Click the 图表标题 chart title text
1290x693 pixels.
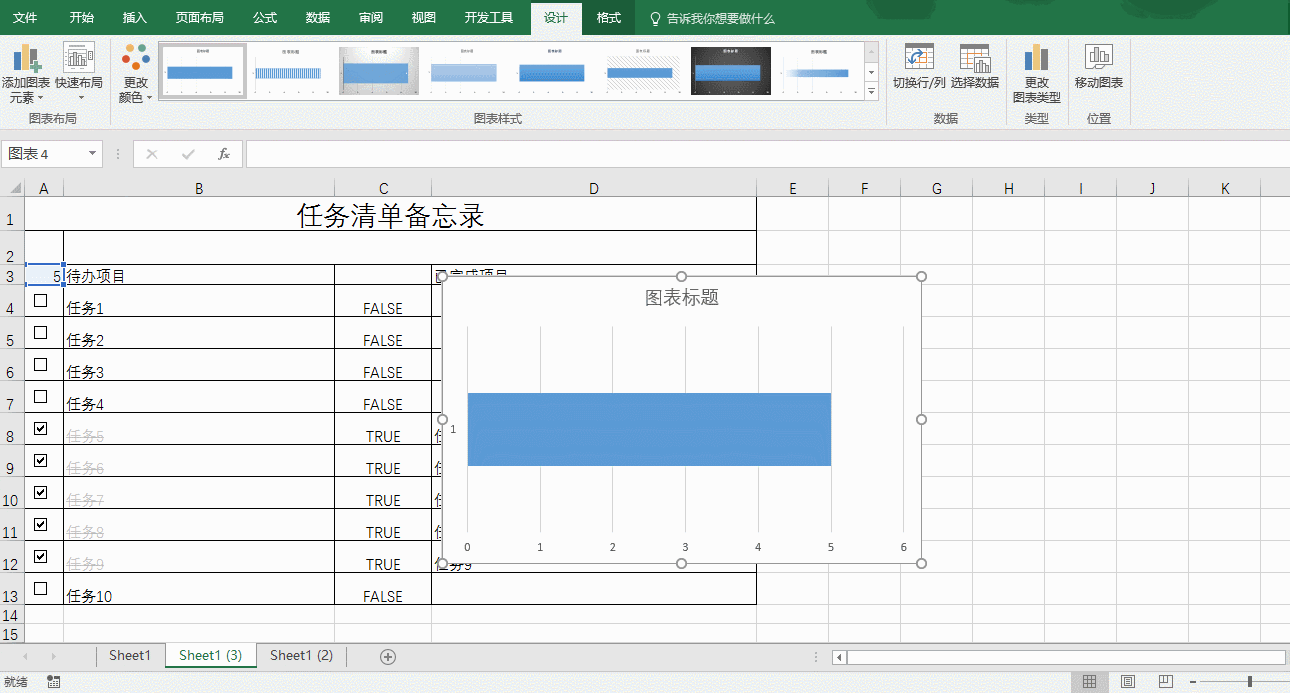point(682,298)
